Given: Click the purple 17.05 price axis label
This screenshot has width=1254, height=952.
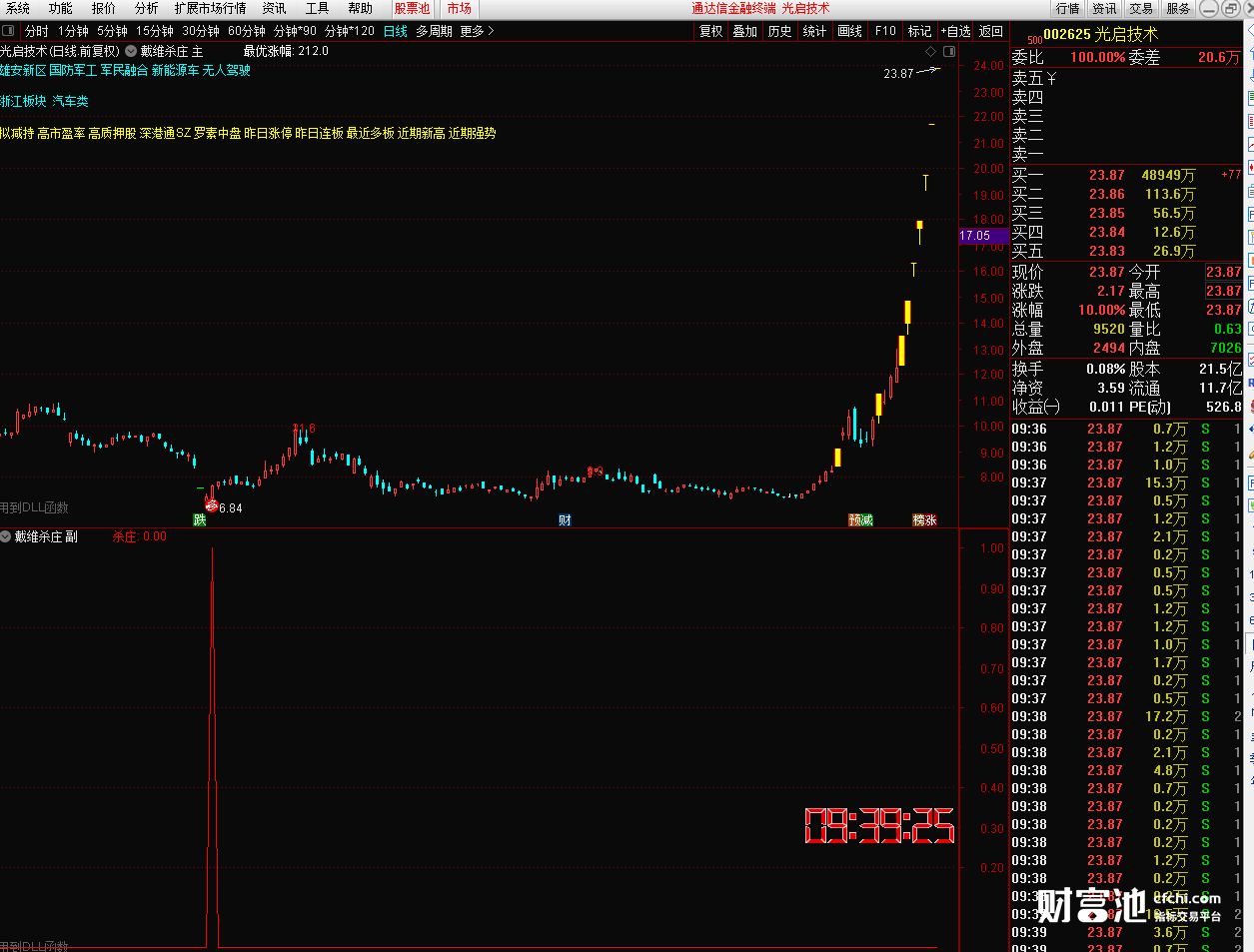Looking at the screenshot, I should 983,236.
